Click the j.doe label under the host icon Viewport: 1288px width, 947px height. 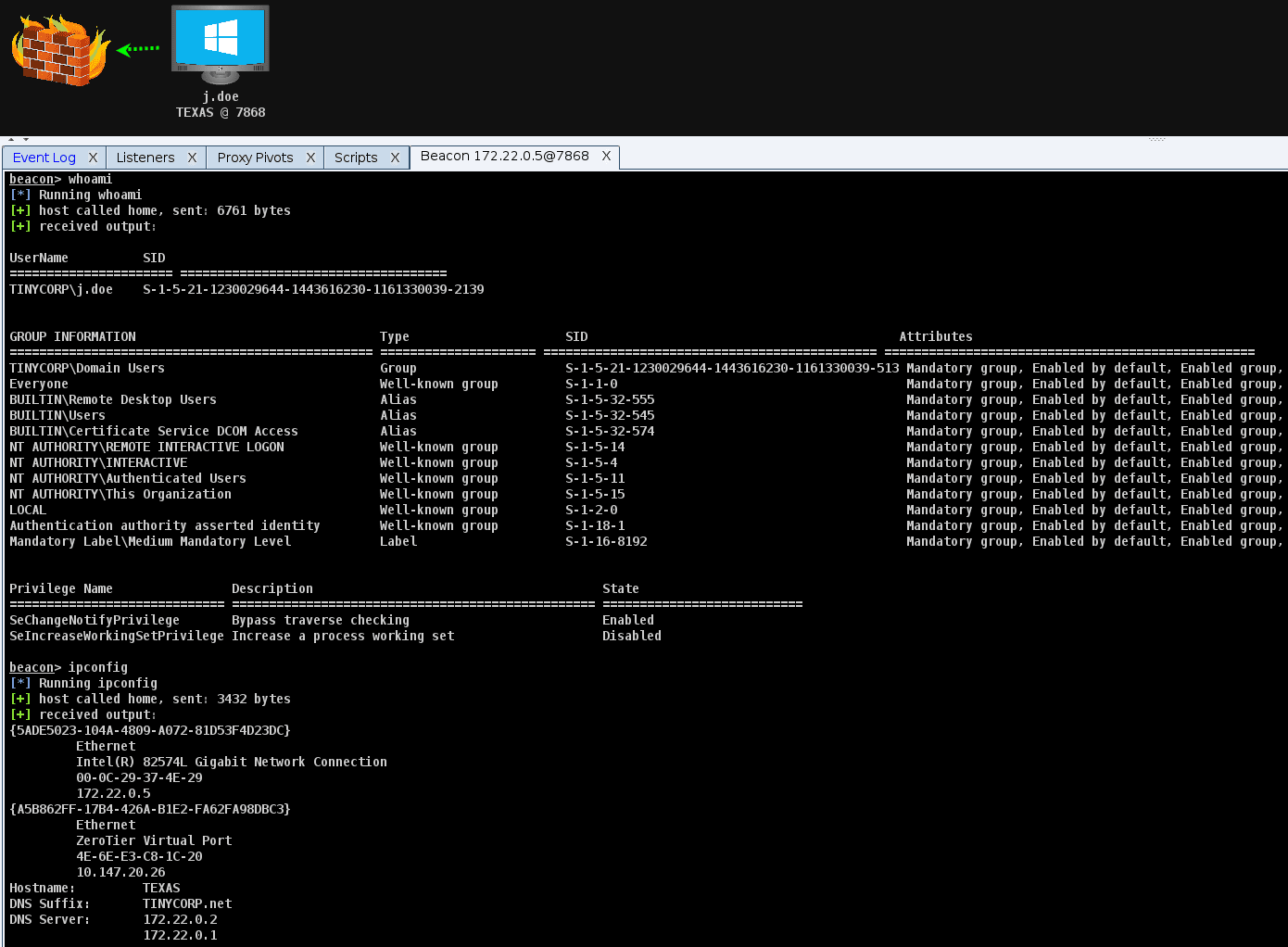tap(220, 96)
